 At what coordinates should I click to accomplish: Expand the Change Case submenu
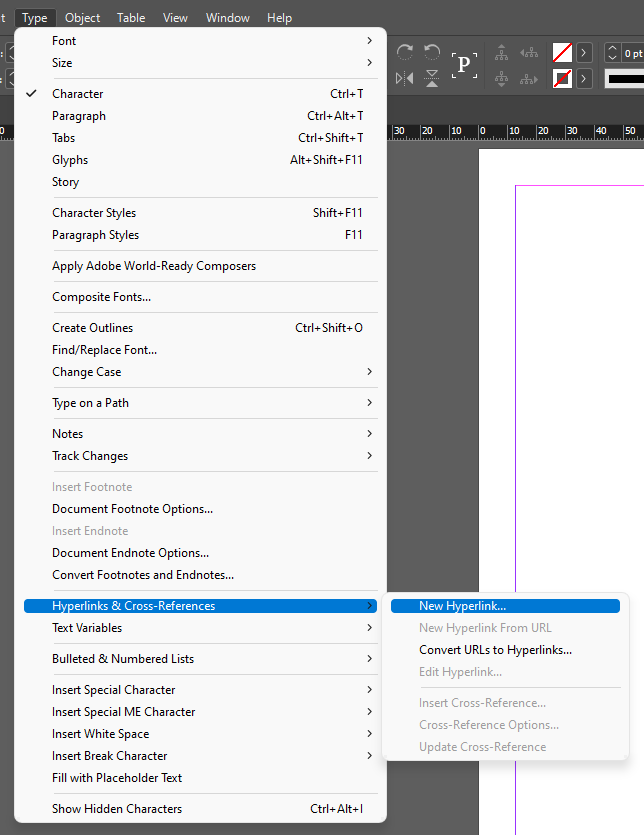point(201,372)
